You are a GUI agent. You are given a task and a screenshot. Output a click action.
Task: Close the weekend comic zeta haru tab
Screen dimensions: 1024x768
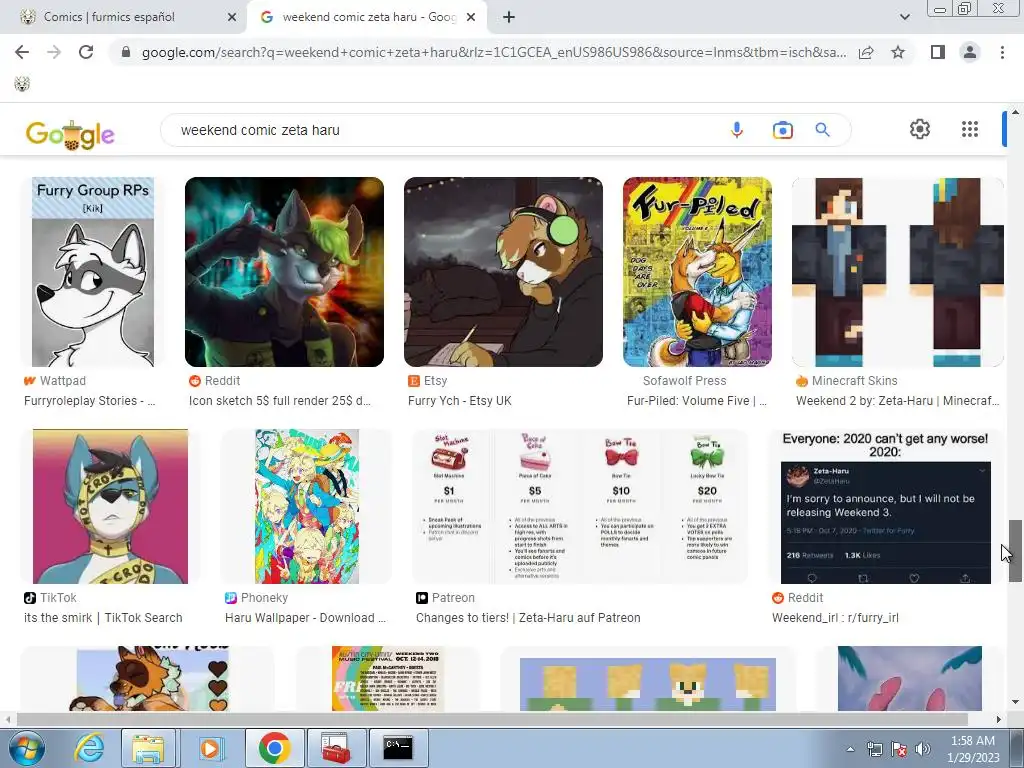(471, 18)
